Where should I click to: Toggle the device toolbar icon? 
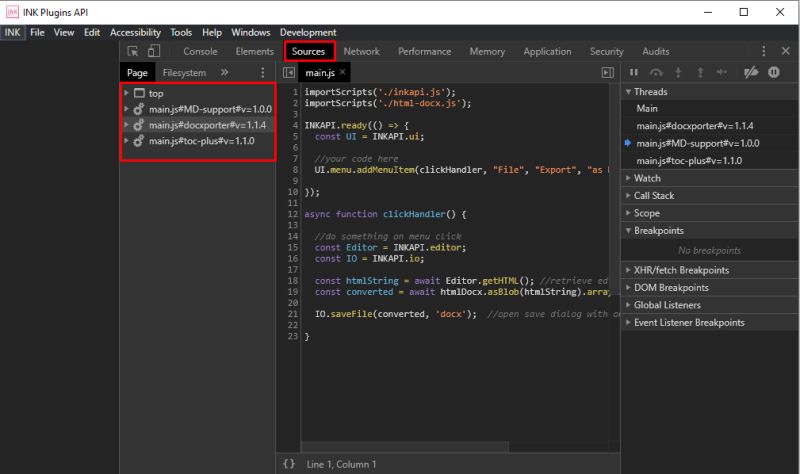pyautogui.click(x=154, y=51)
